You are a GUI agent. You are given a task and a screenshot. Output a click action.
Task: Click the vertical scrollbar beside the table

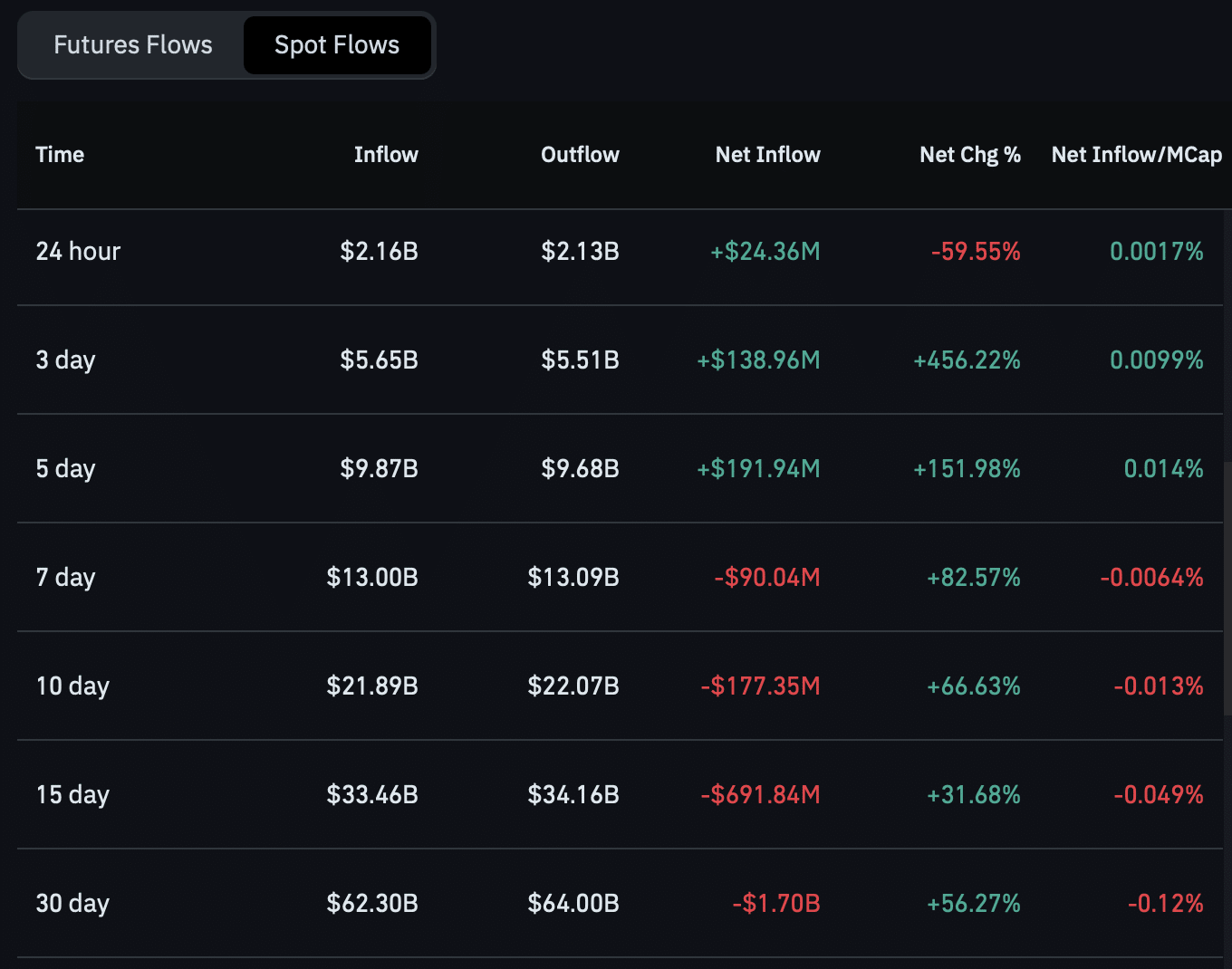pyautogui.click(x=1227, y=589)
